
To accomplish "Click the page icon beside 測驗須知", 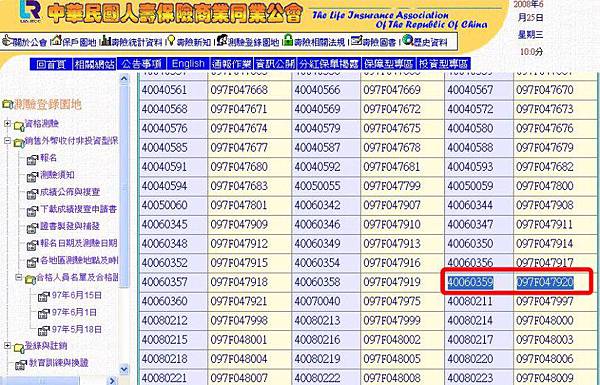I will point(33,176).
